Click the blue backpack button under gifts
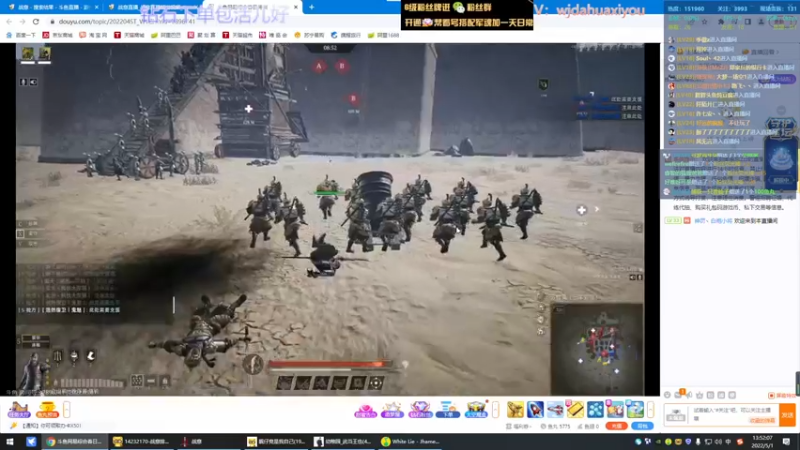The width and height of the screenshot is (800, 450). 642,426
